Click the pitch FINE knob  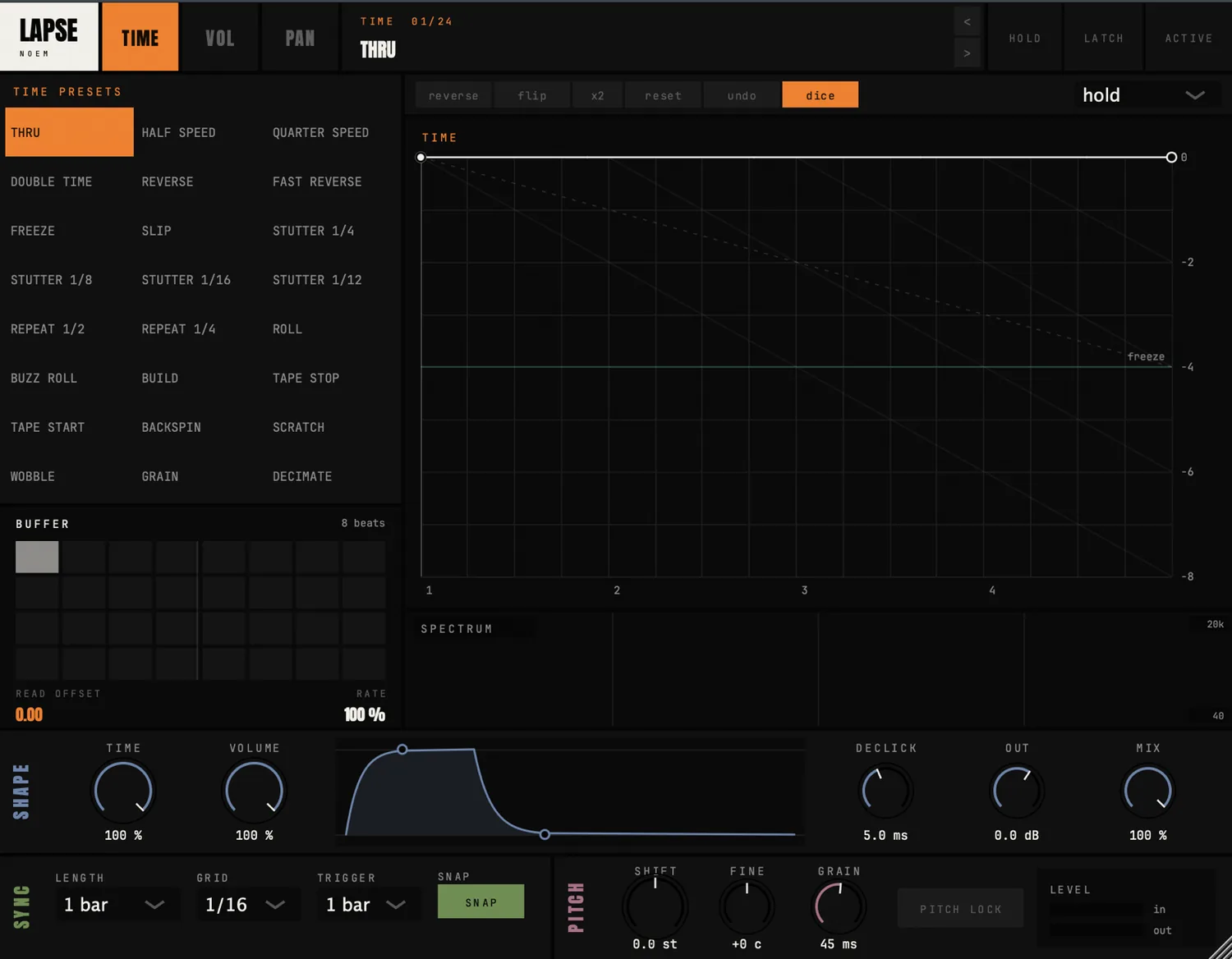[x=747, y=906]
